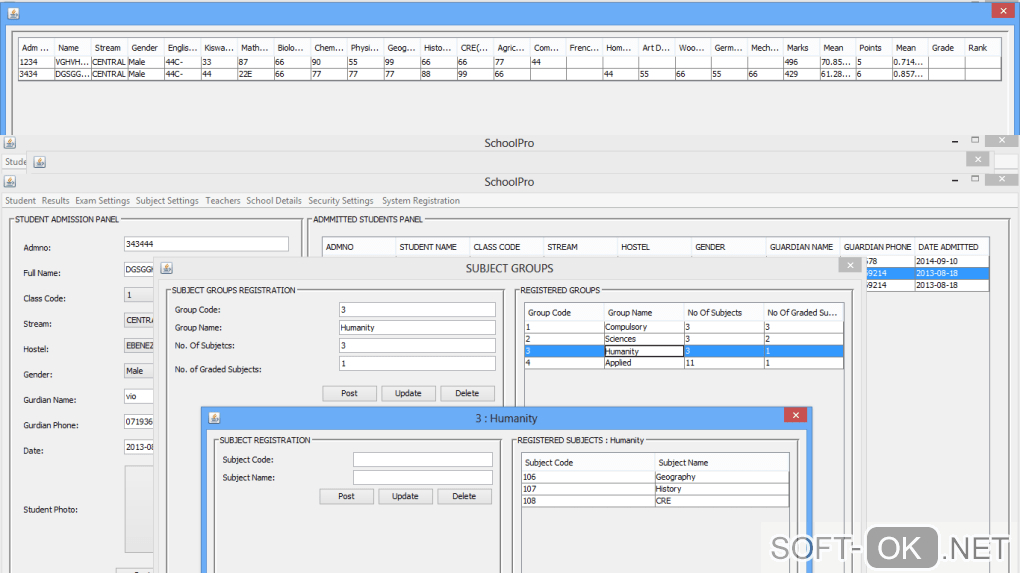Click the Java icon in Subject Groups title bar
Viewport: 1020px width, 573px height.
pyautogui.click(x=167, y=268)
